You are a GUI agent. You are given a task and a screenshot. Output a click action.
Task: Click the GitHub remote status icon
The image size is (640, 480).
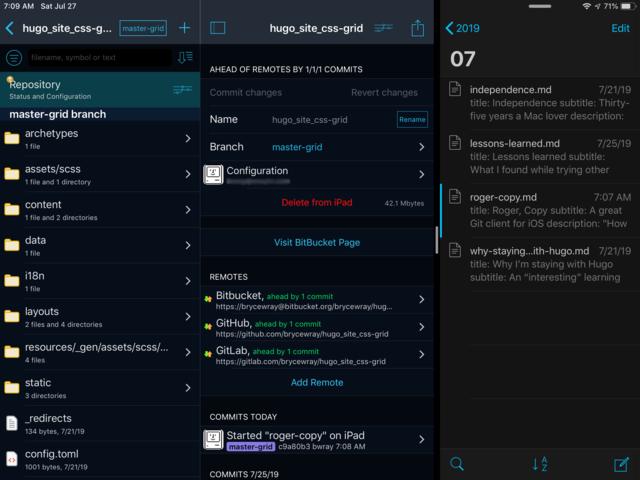[x=208, y=327]
